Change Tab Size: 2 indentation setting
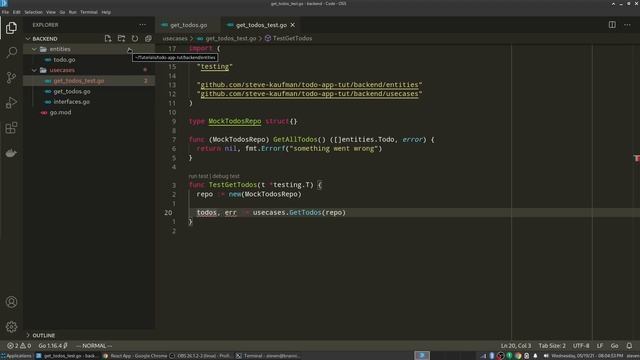The image size is (640, 360). [552, 346]
